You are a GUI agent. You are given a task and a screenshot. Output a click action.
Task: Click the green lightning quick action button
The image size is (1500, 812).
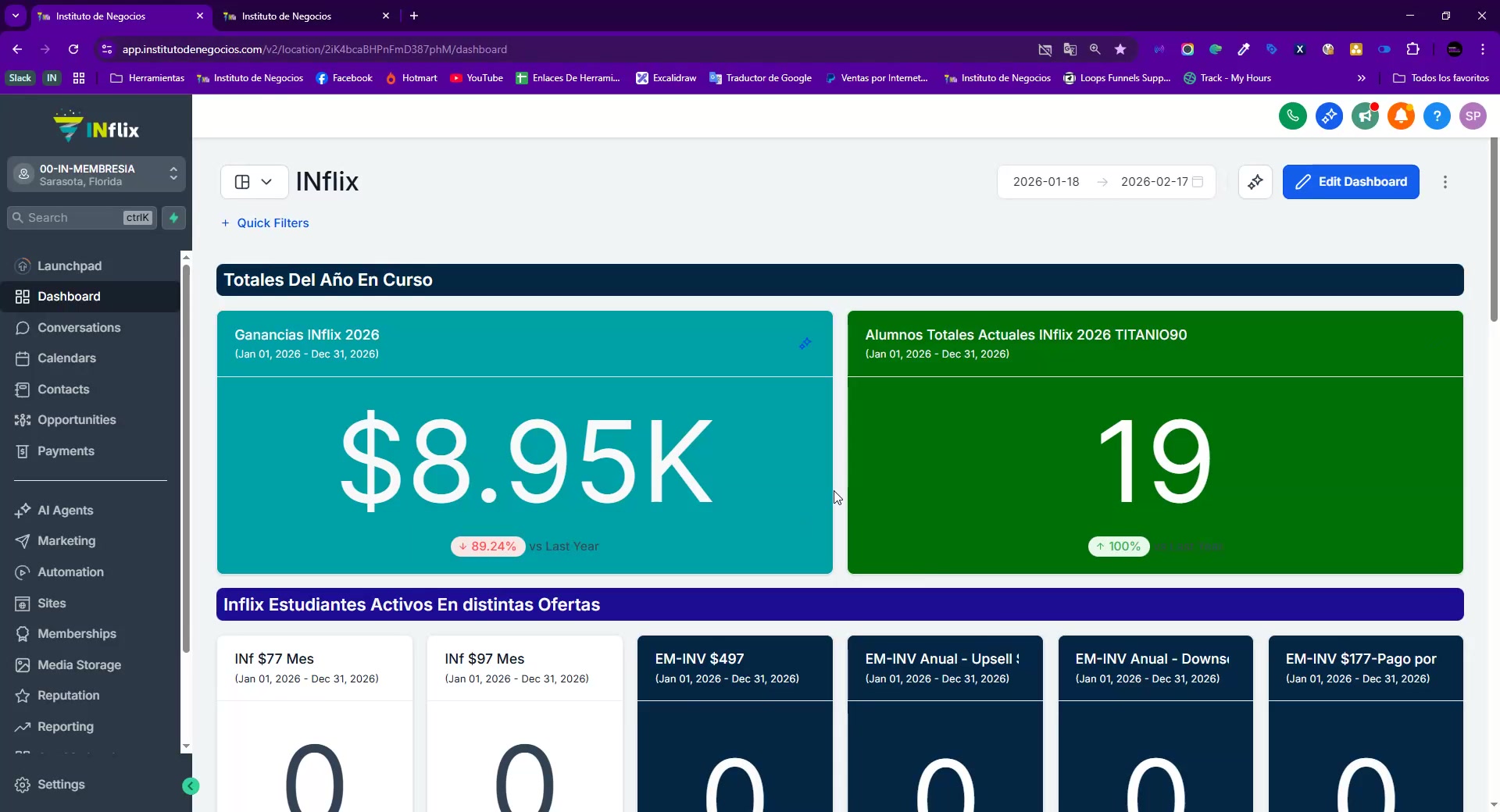click(173, 218)
